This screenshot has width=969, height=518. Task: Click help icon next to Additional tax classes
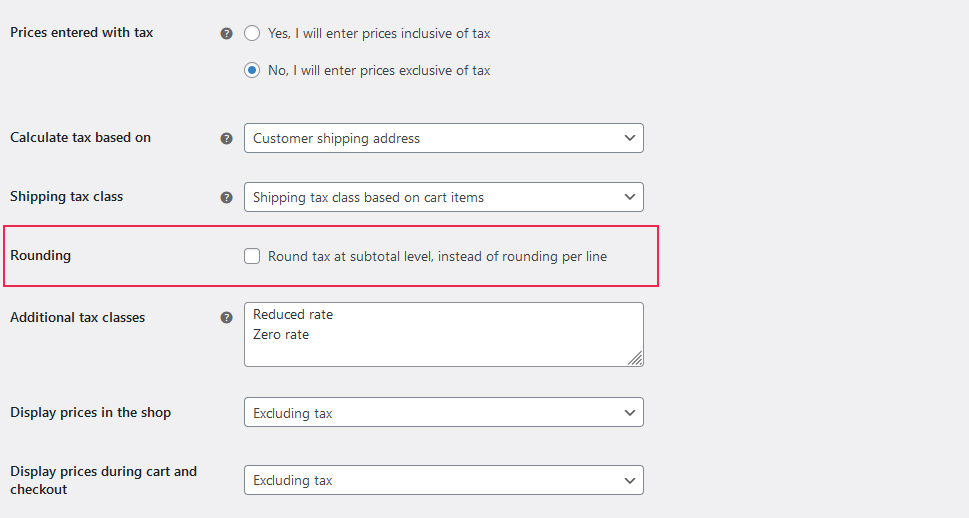(x=226, y=318)
